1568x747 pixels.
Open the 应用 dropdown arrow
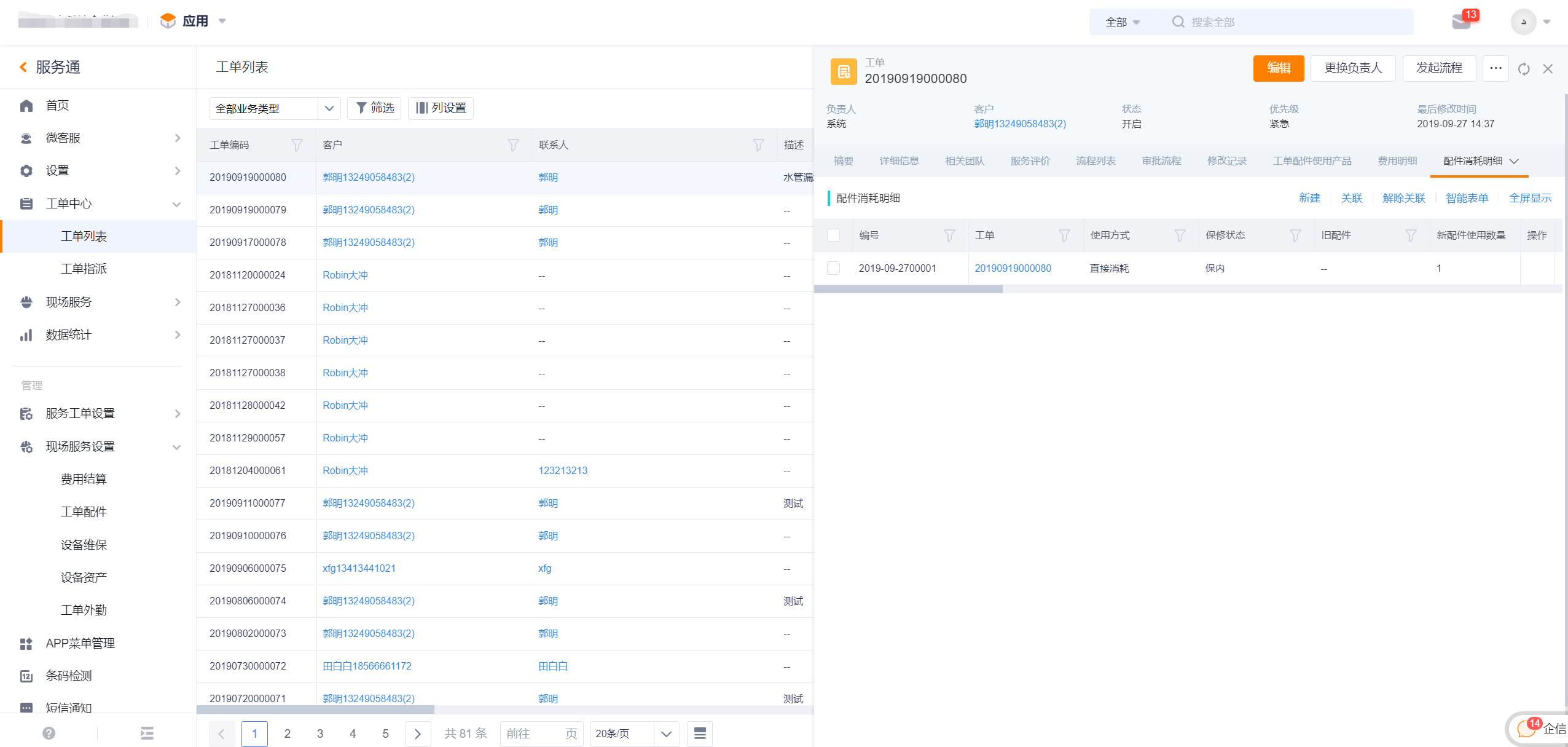click(222, 21)
